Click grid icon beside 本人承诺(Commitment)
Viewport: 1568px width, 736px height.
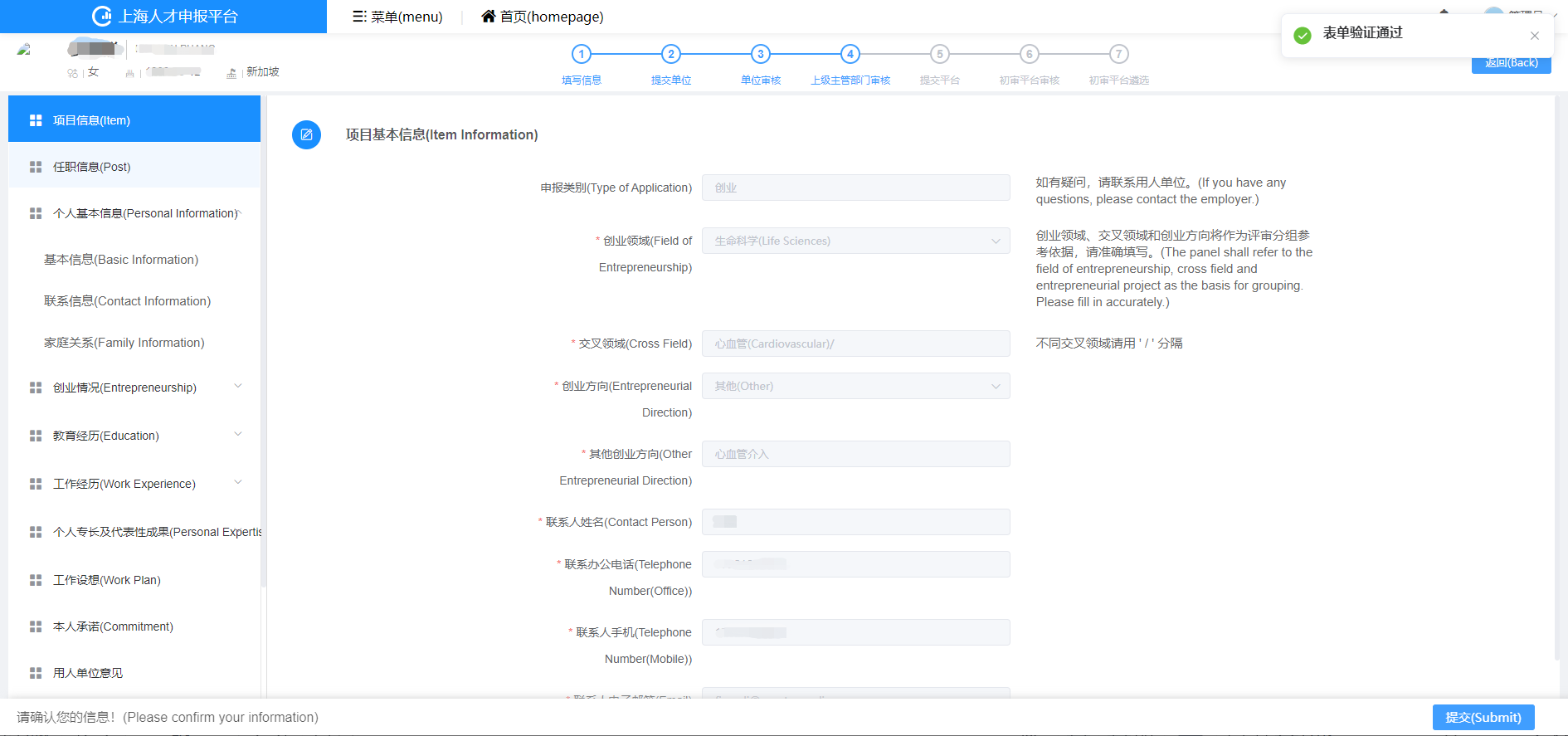point(36,626)
